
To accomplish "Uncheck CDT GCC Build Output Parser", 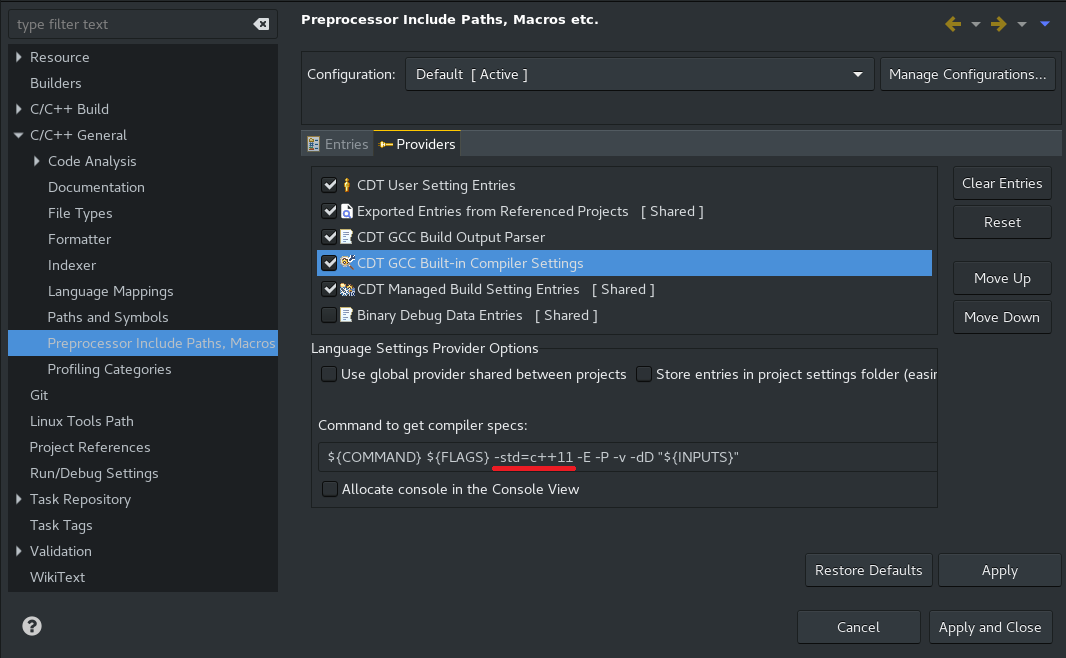I will (329, 237).
